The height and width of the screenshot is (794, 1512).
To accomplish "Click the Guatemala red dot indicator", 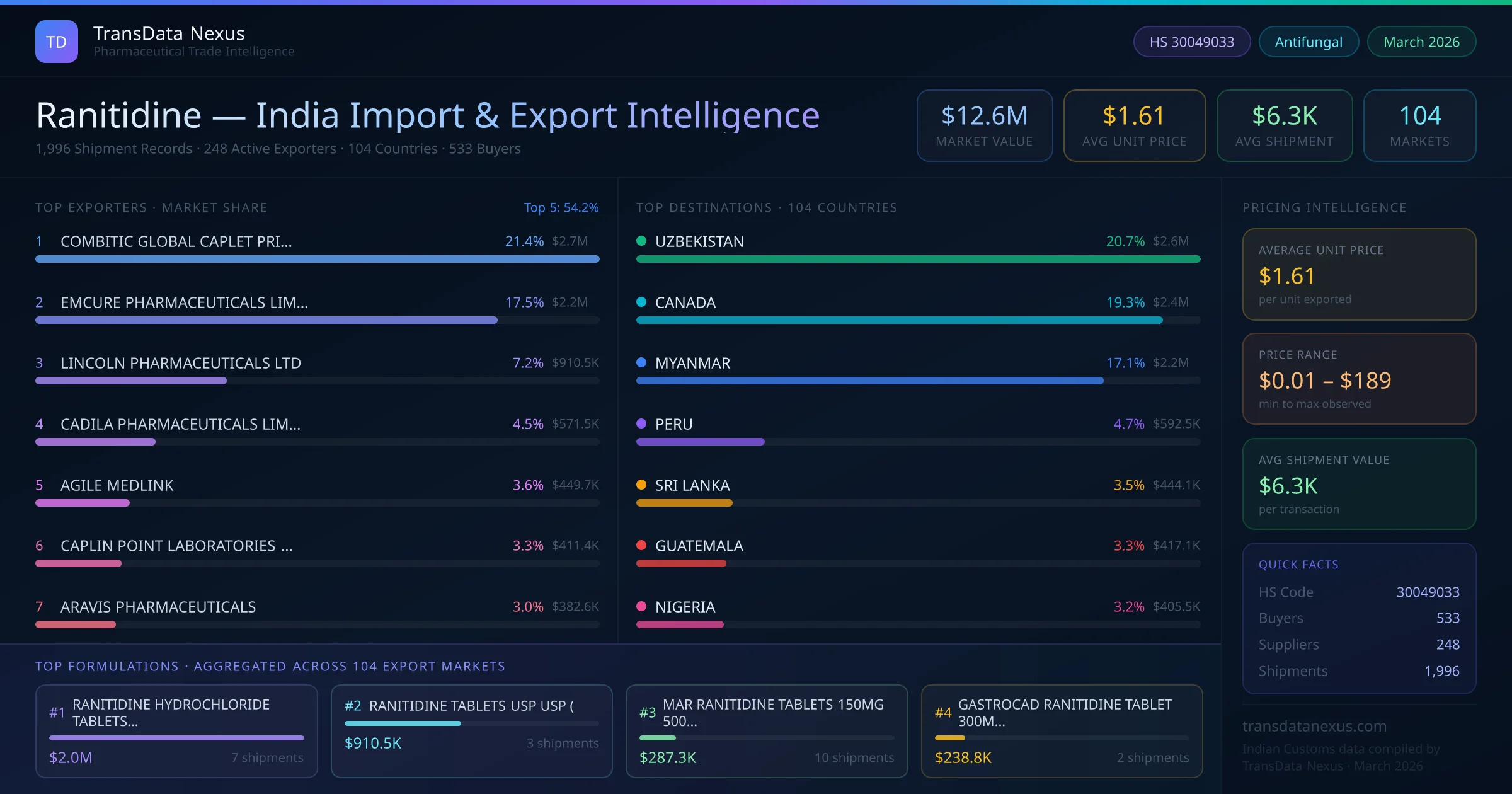I will 641,546.
